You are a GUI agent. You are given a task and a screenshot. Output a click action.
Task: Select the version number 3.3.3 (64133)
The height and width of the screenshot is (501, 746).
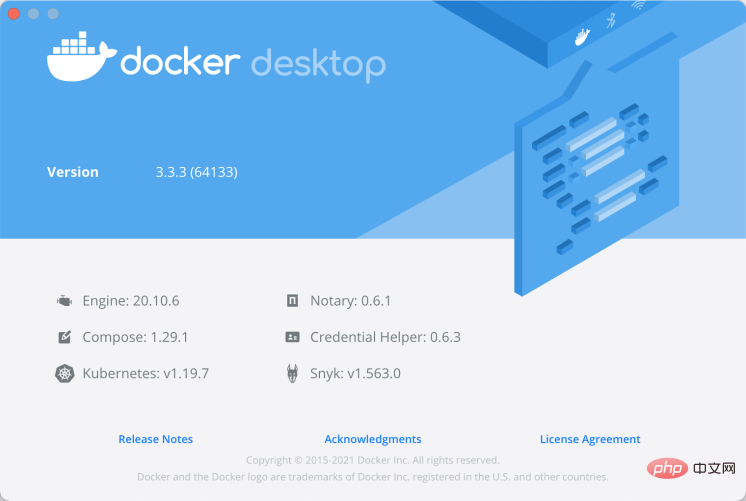pos(196,172)
